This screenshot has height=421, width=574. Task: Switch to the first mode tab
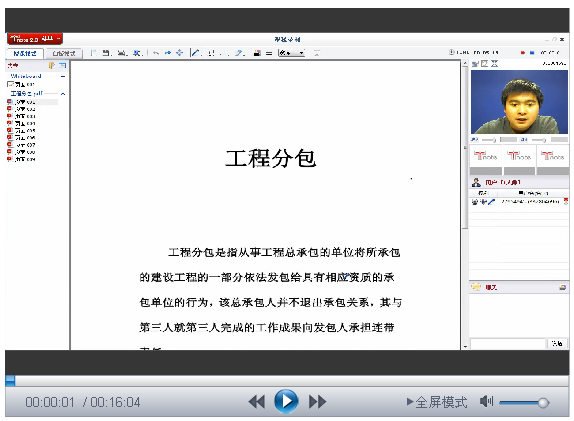[x=25, y=53]
